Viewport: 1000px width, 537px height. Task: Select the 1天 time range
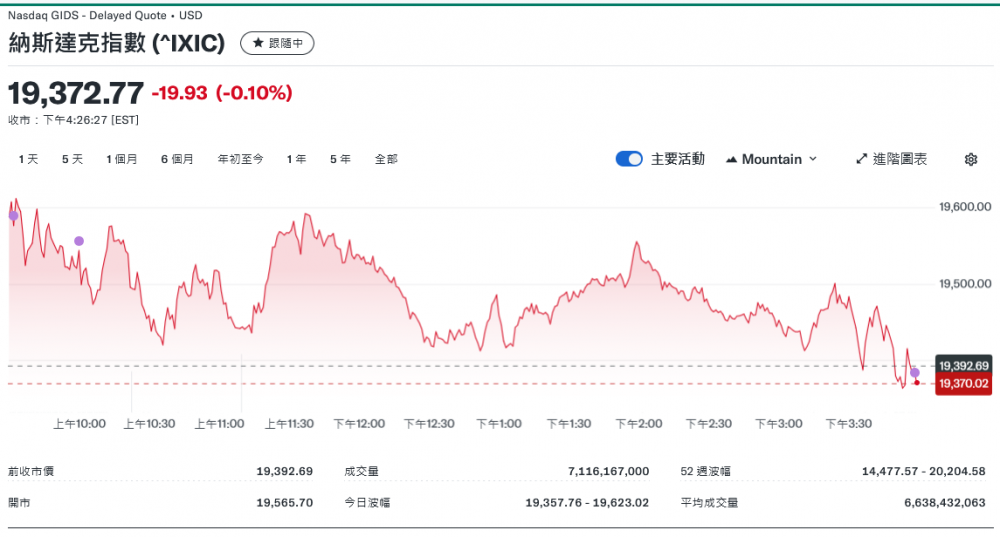tap(28, 159)
